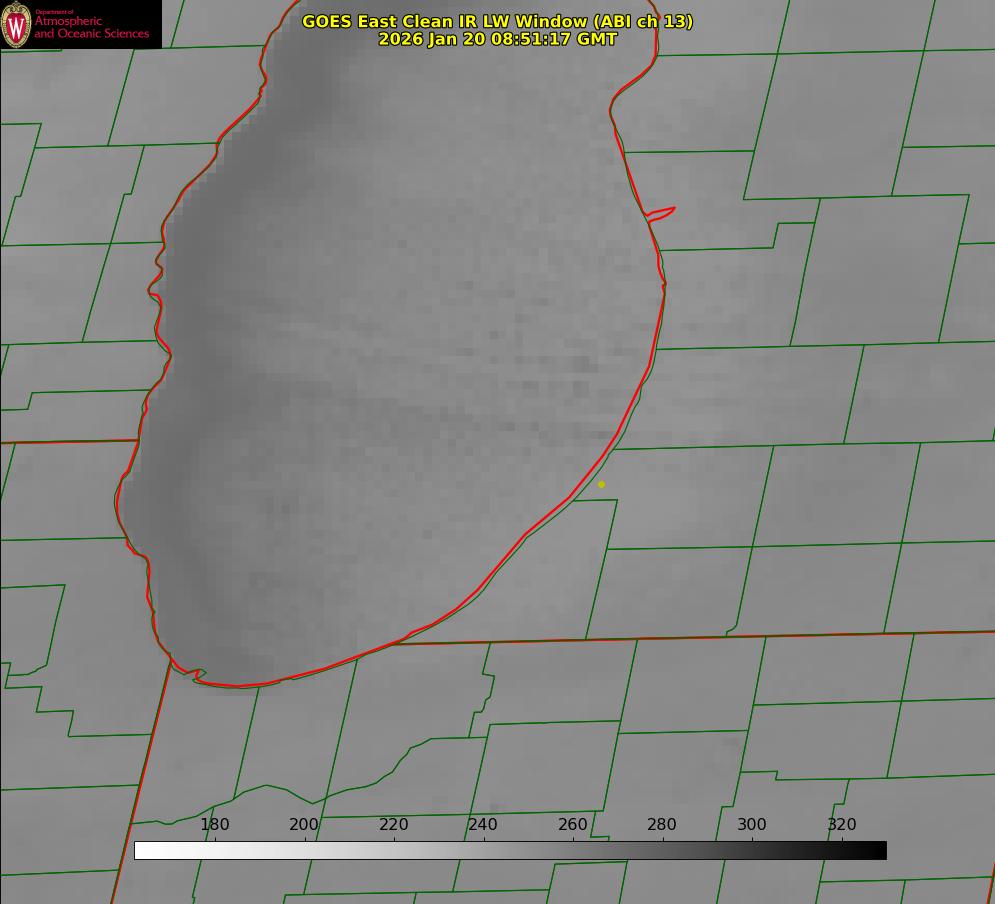Click the colorbar label '320'
This screenshot has width=995, height=904.
[842, 825]
